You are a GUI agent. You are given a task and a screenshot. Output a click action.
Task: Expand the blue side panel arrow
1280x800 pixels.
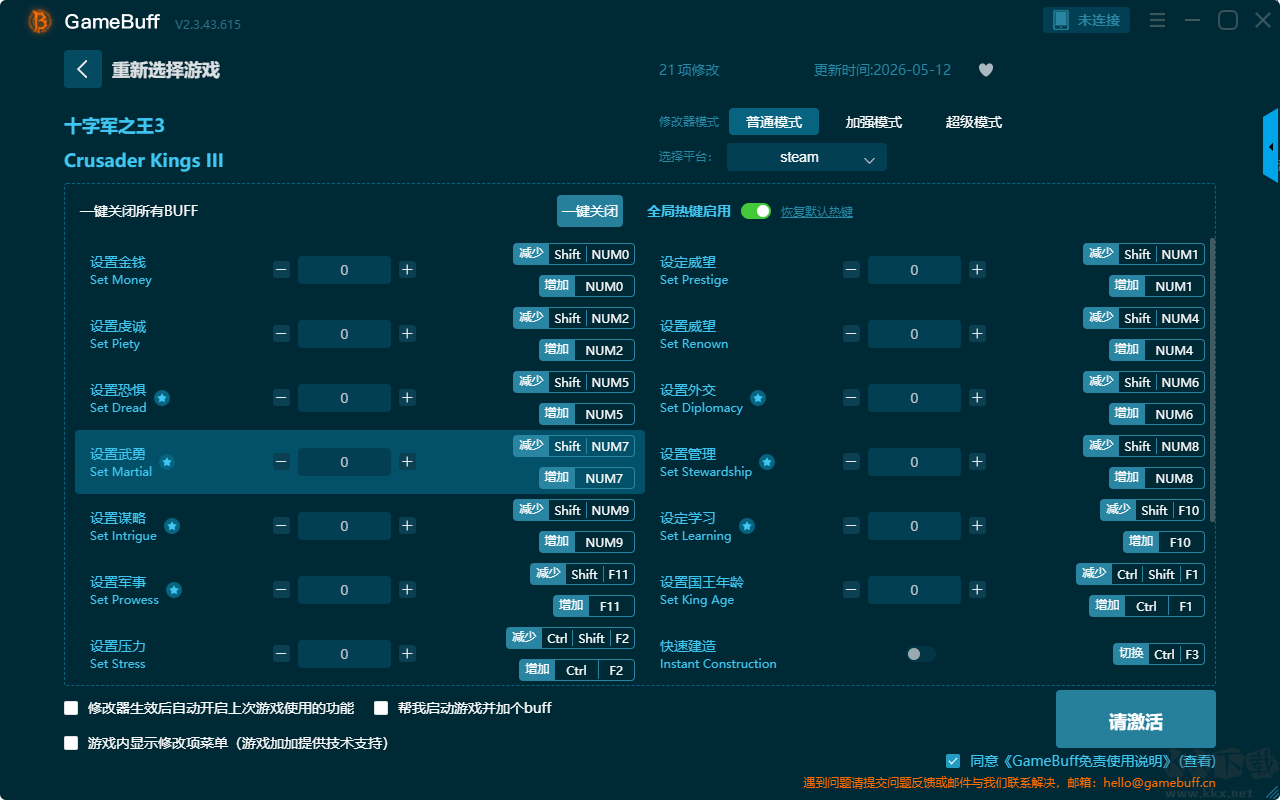pos(1271,146)
